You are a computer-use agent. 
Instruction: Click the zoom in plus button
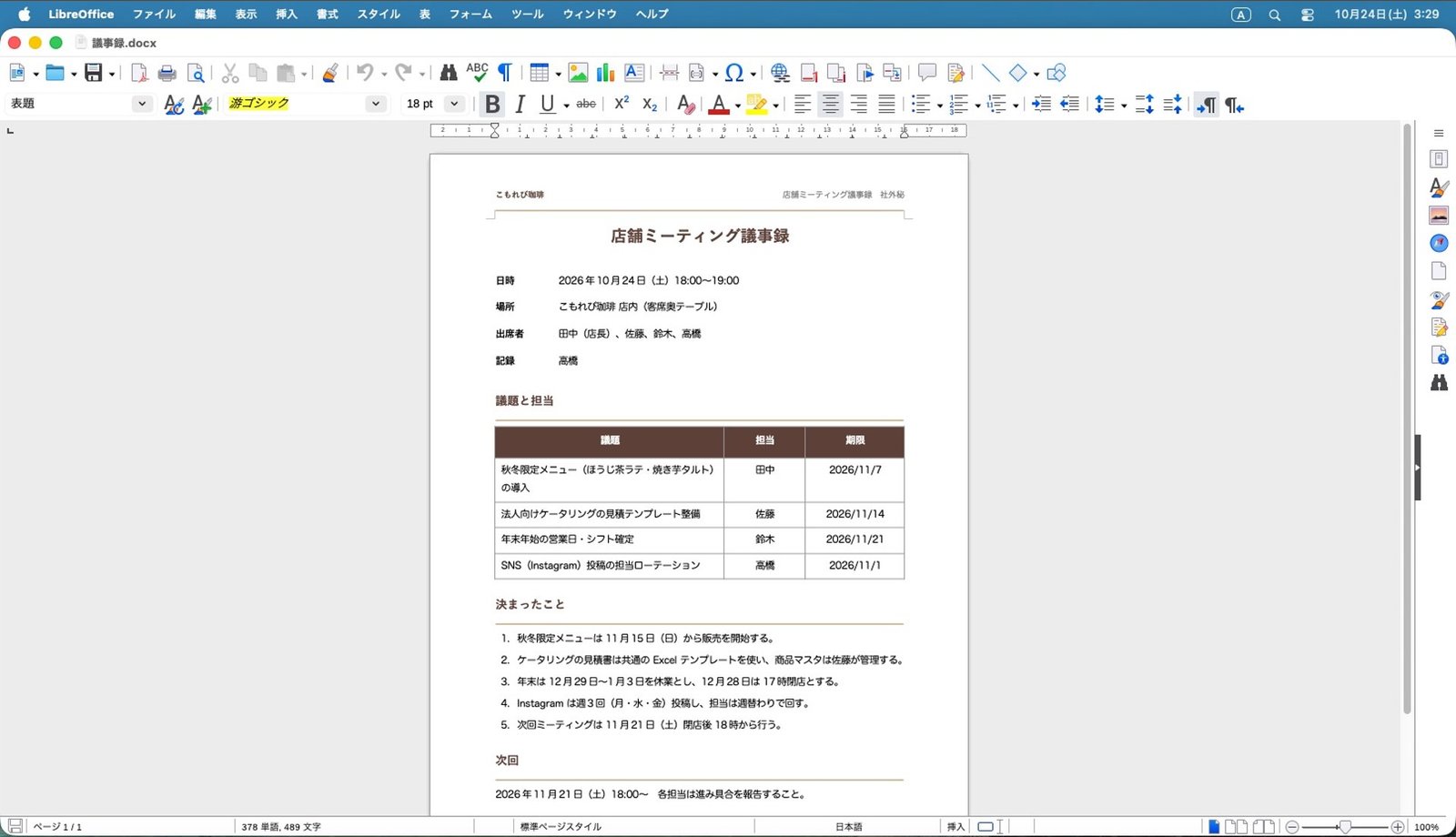coord(1398,827)
